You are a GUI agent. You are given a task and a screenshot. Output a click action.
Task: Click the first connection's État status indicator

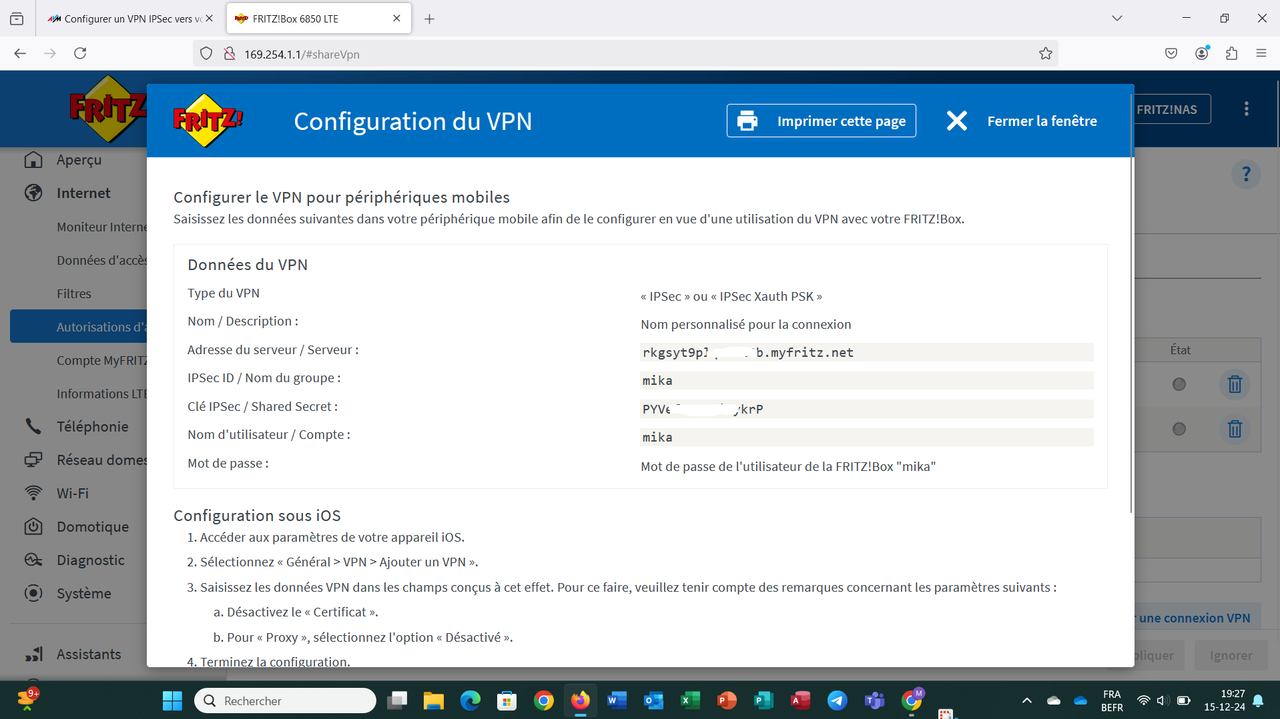click(x=1179, y=384)
